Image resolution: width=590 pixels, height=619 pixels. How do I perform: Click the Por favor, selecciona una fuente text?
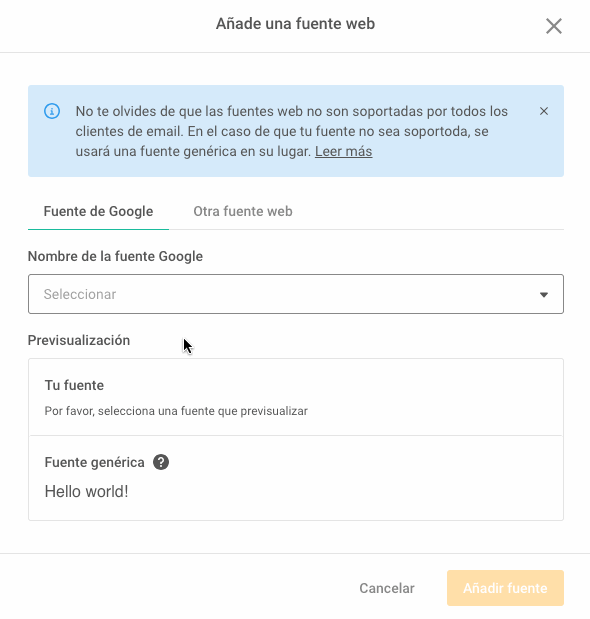tap(176, 411)
